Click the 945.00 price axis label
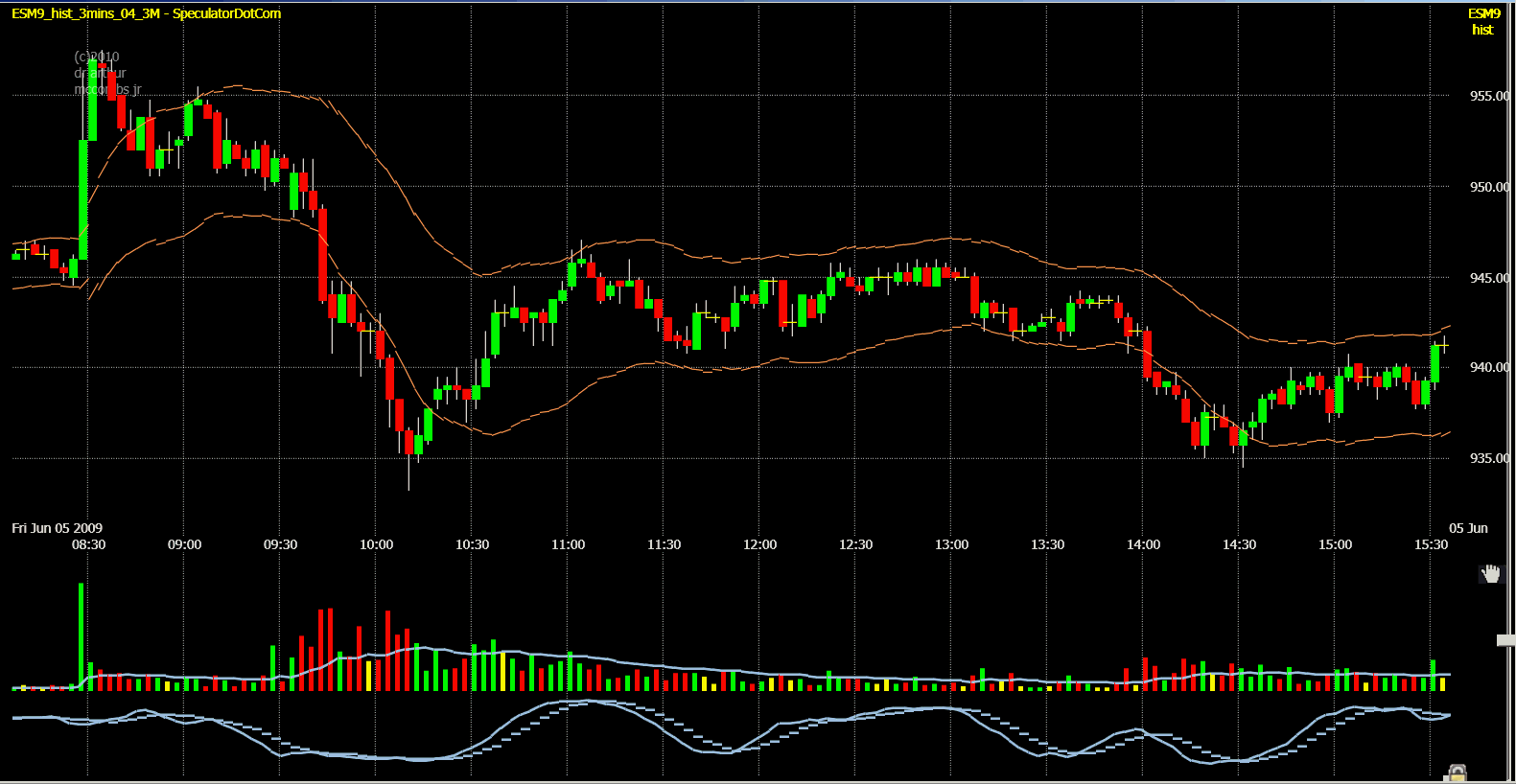 [x=1489, y=278]
